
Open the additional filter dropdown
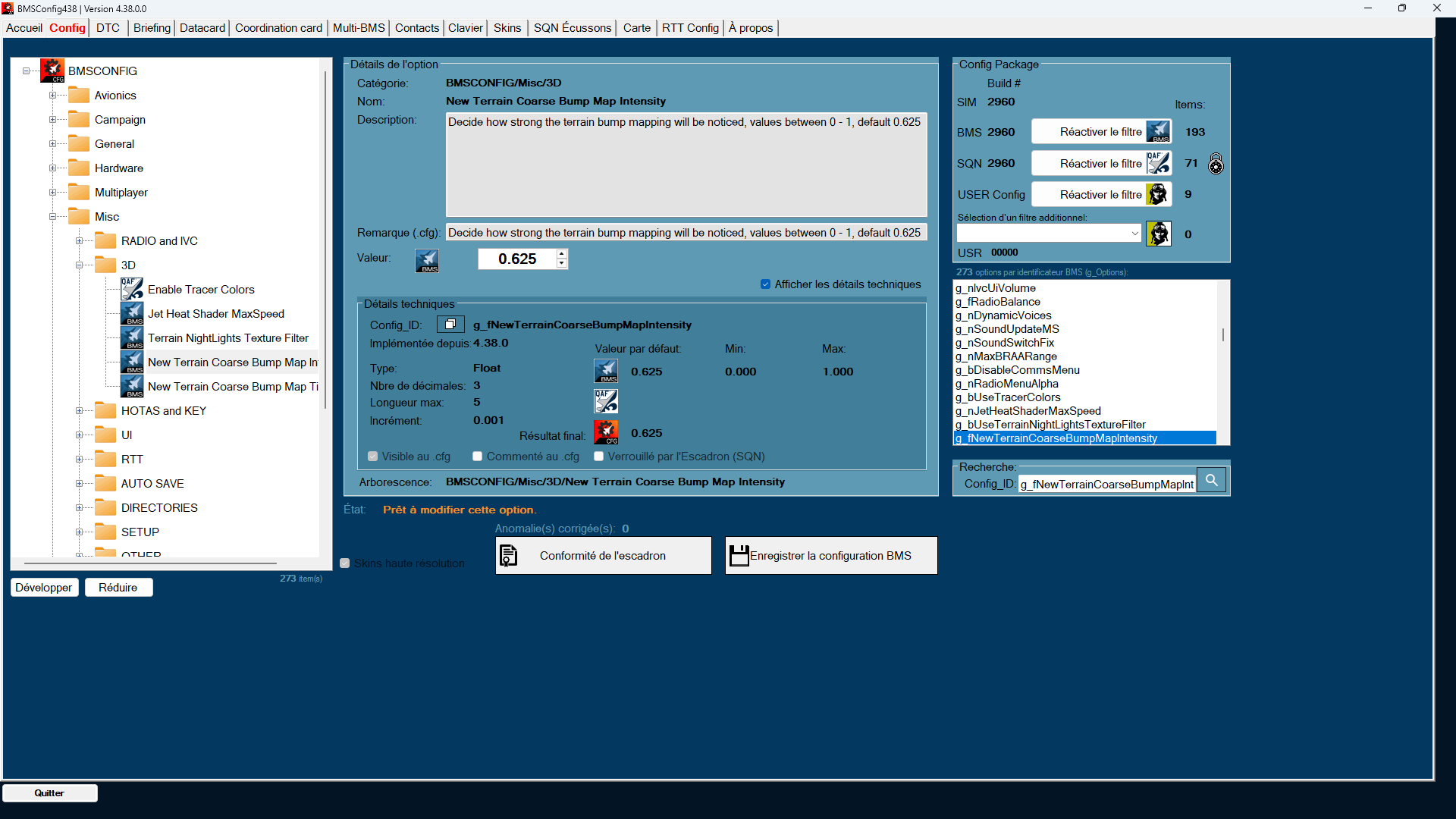click(1134, 234)
